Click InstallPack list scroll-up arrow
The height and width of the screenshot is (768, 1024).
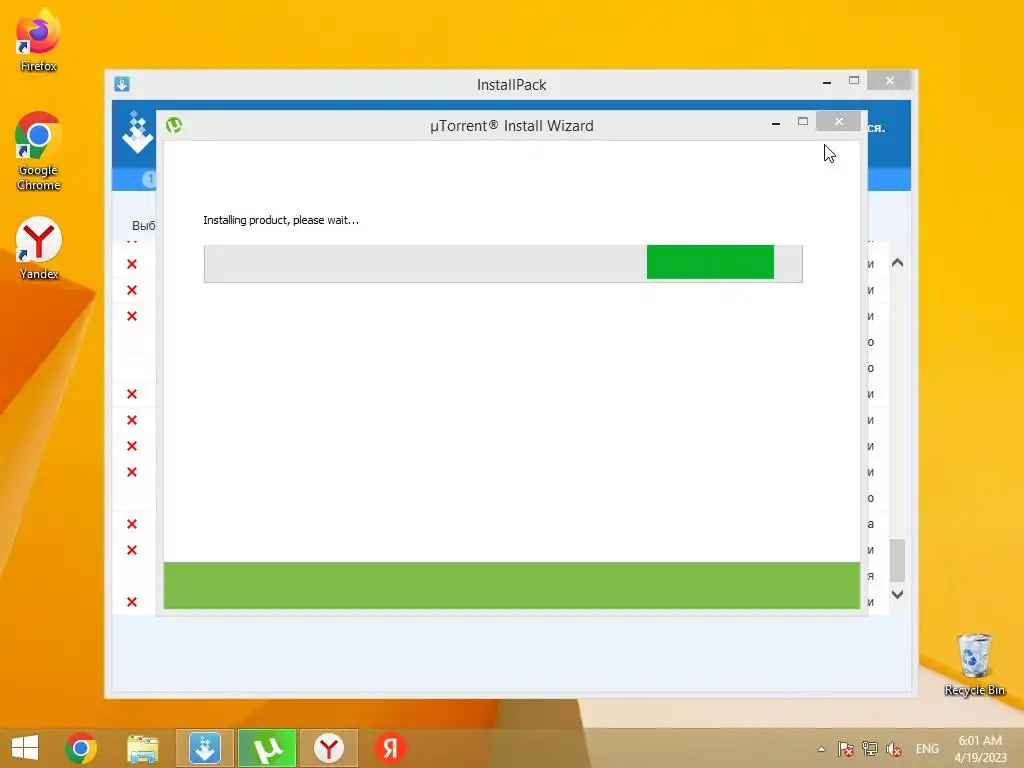[898, 263]
